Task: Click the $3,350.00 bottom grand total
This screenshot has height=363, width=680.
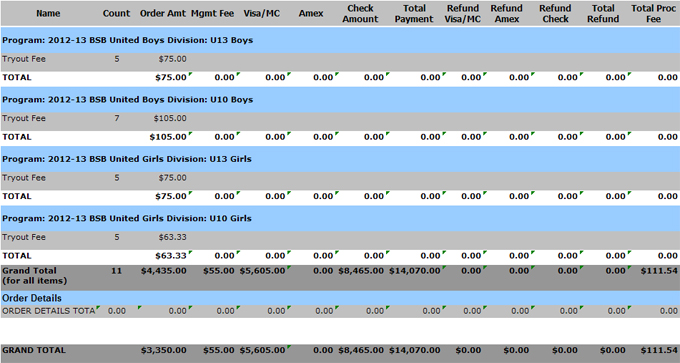Action: [x=163, y=350]
